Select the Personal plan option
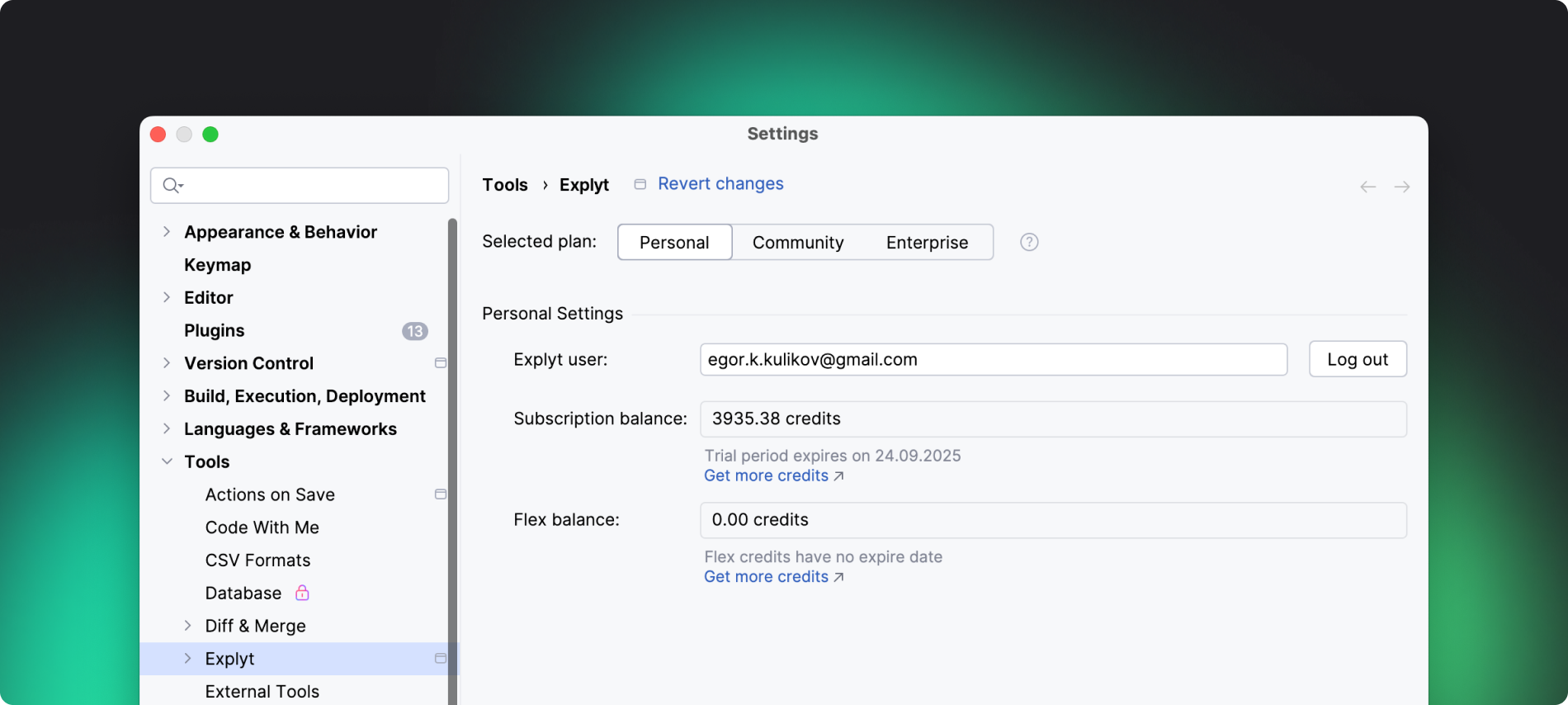 (x=674, y=242)
